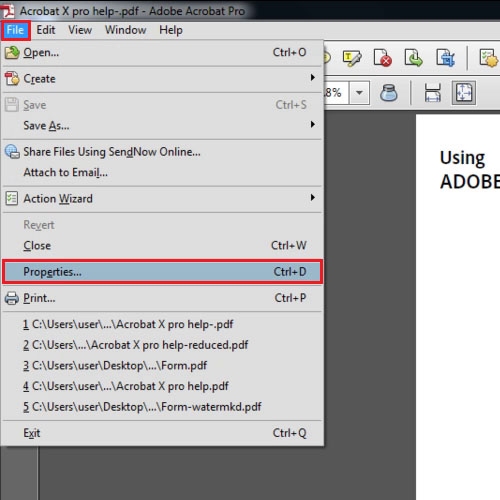Toggle the Fit One Full Page icon
Screen dimensions: 500x500
pos(464,93)
